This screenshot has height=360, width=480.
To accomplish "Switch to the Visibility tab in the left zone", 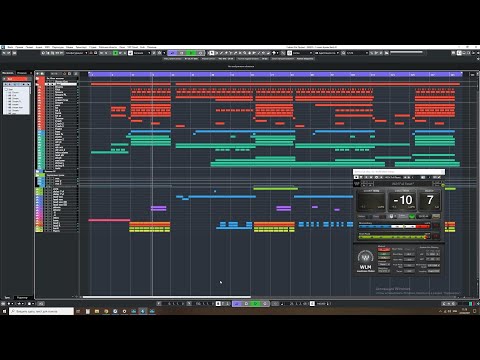I will tap(22, 73).
